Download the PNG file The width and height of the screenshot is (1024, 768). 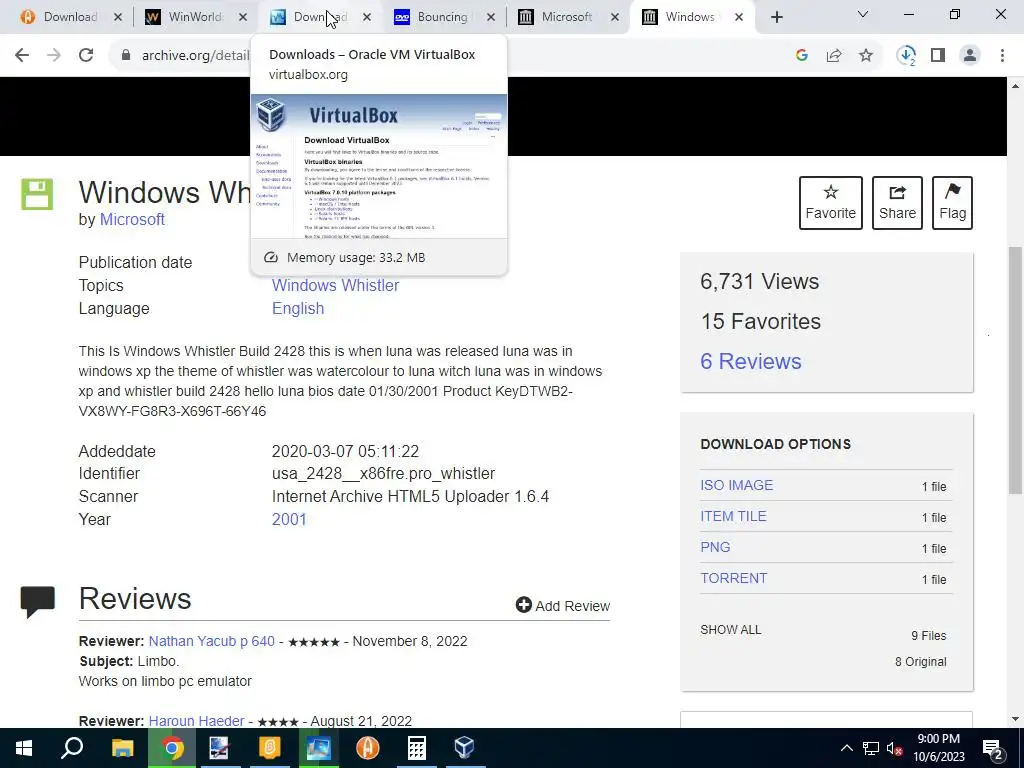(715, 547)
